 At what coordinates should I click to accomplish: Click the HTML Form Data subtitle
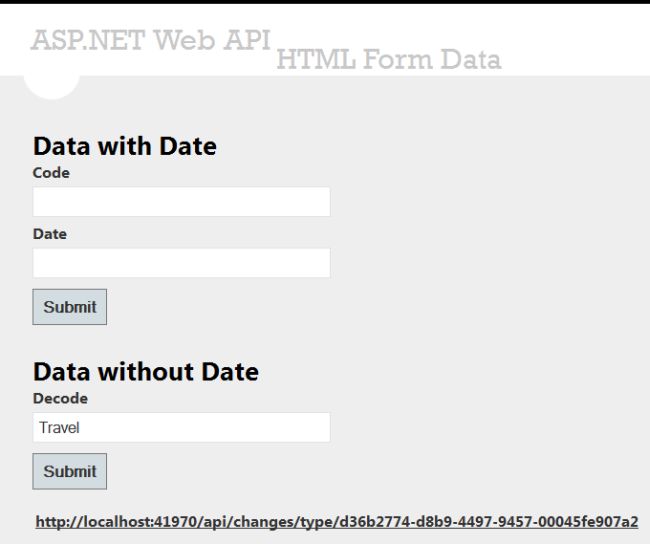click(x=388, y=61)
